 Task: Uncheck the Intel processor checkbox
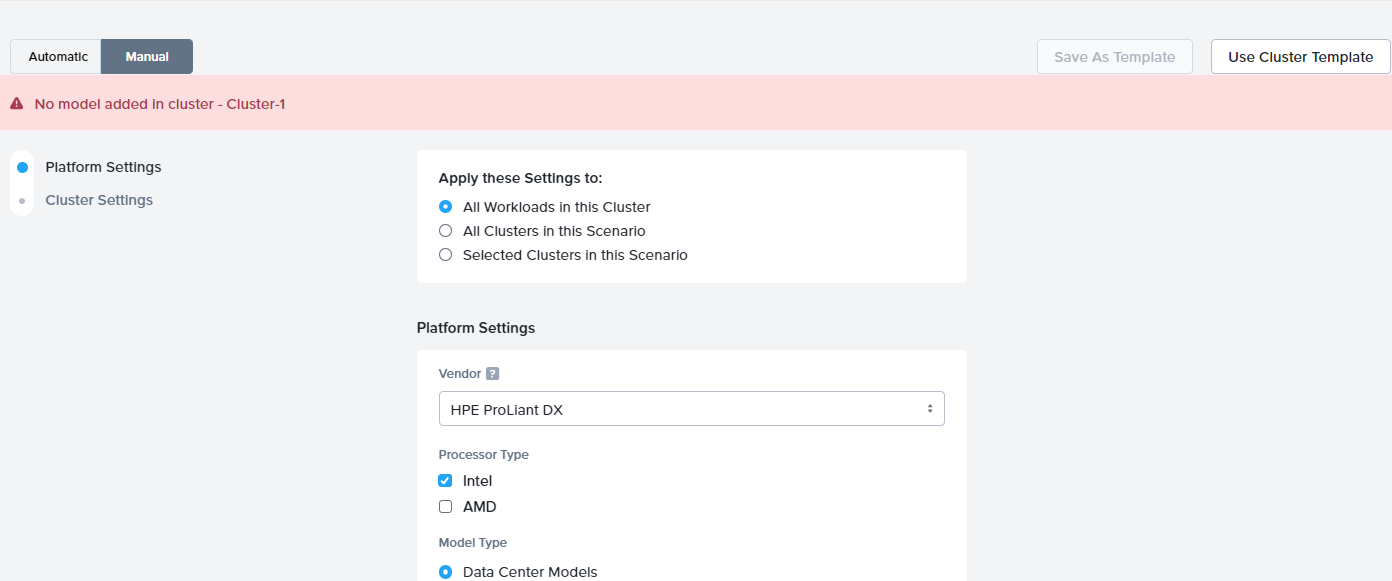tap(445, 480)
